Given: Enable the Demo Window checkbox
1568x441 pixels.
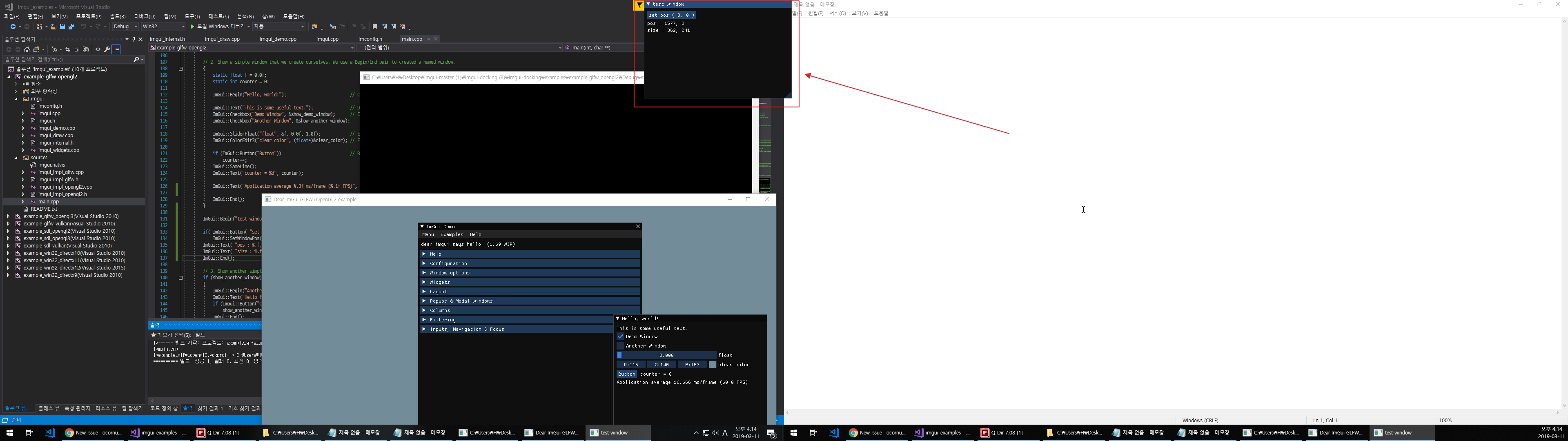Looking at the screenshot, I should click(x=621, y=336).
